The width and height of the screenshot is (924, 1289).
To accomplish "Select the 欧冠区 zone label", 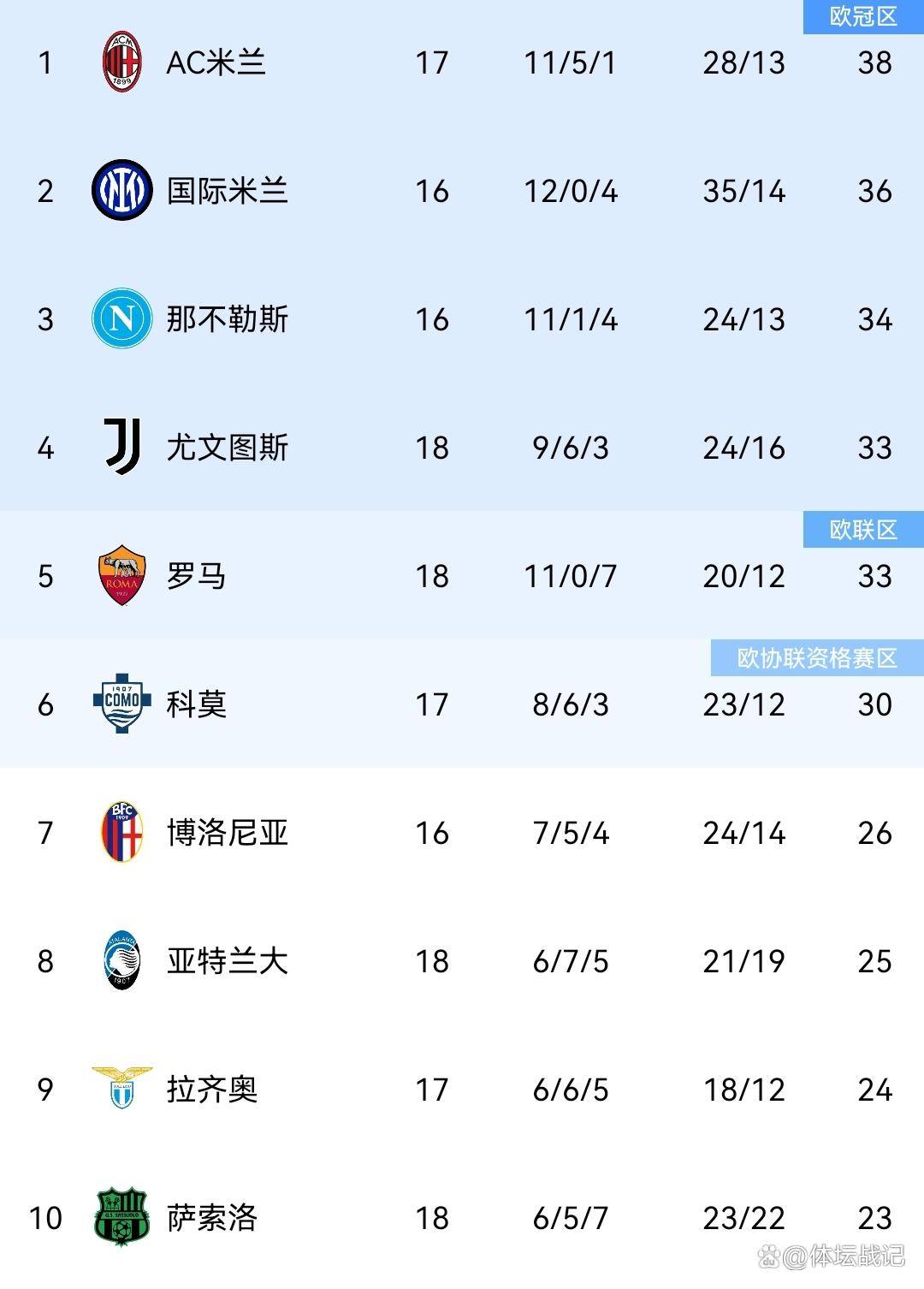I will point(863,16).
